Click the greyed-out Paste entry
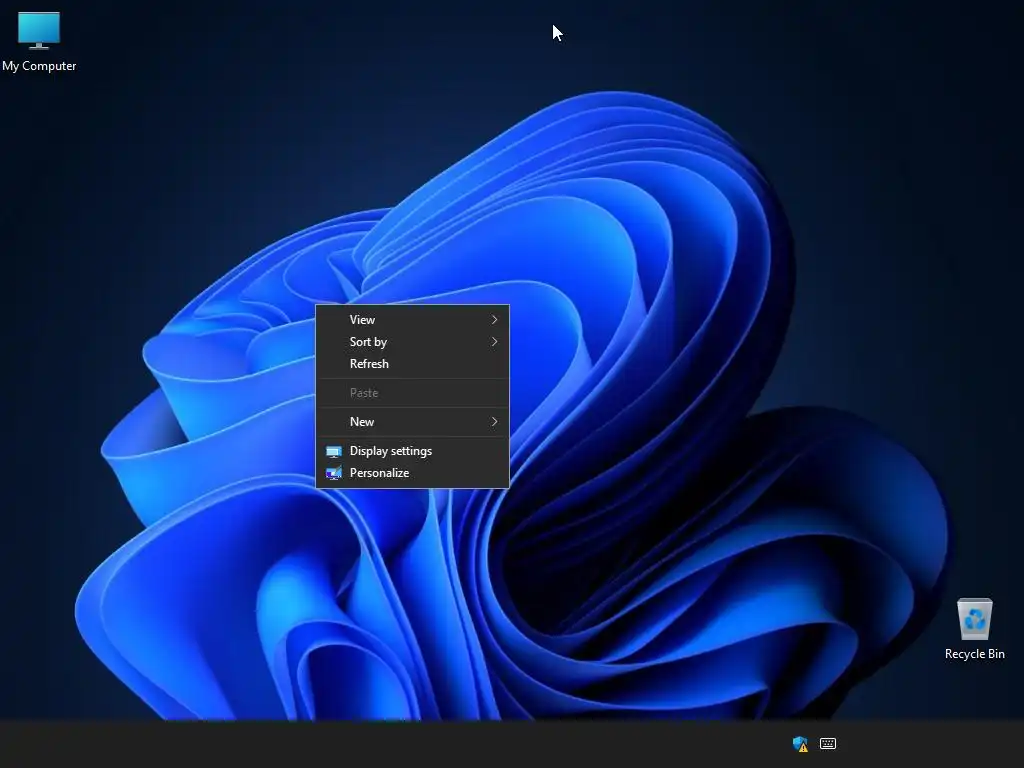Viewport: 1024px width, 768px height. pyautogui.click(x=412, y=392)
